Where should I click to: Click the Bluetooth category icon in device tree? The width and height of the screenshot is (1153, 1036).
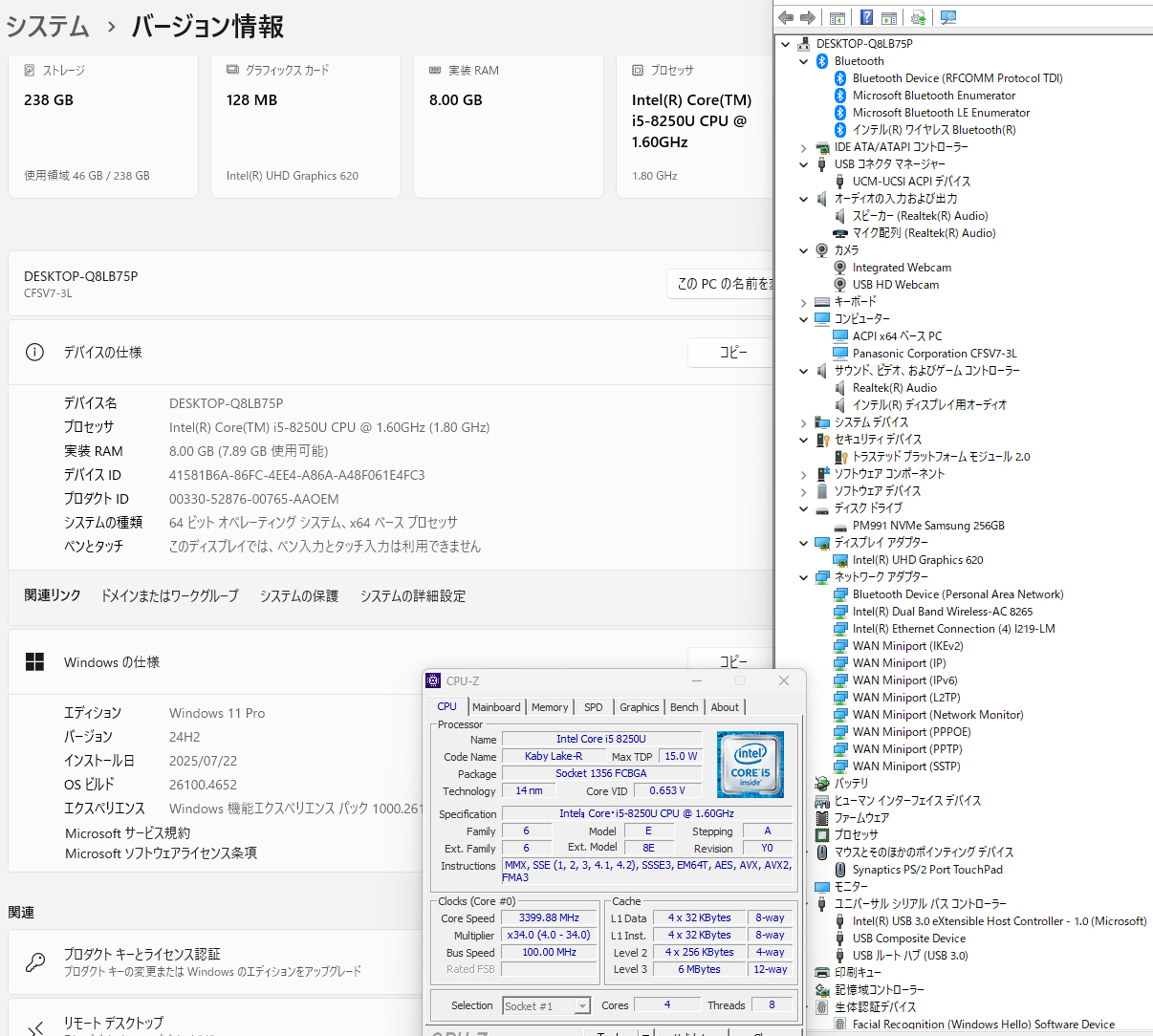tap(821, 61)
